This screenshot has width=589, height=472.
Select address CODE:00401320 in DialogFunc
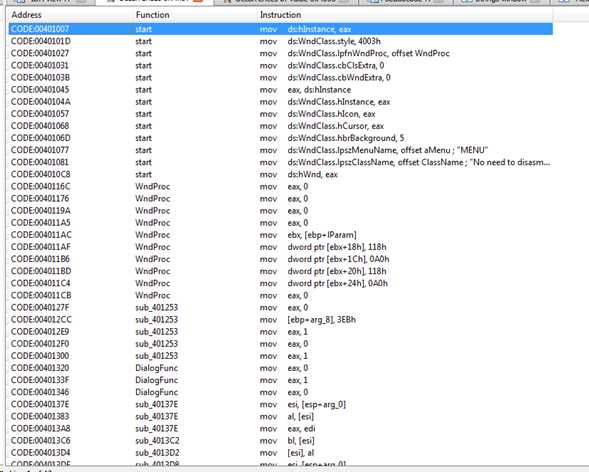pos(40,368)
